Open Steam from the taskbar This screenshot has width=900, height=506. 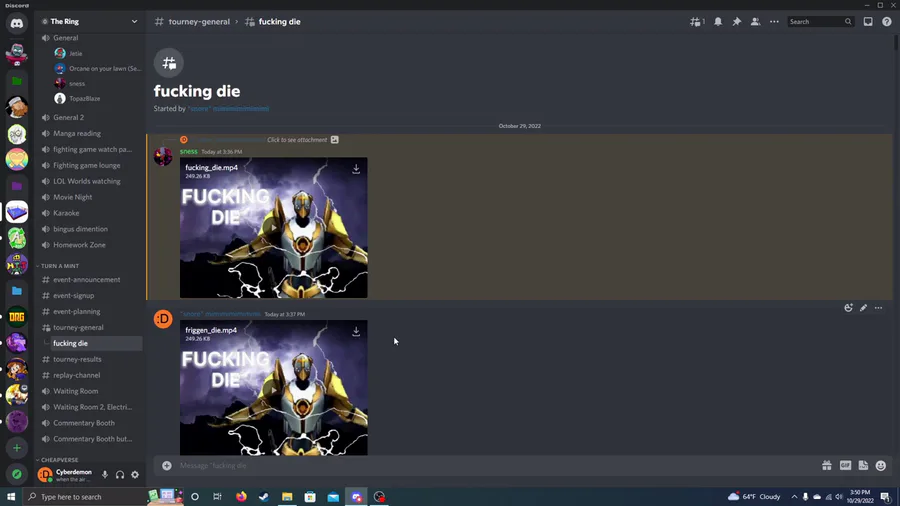[263, 497]
